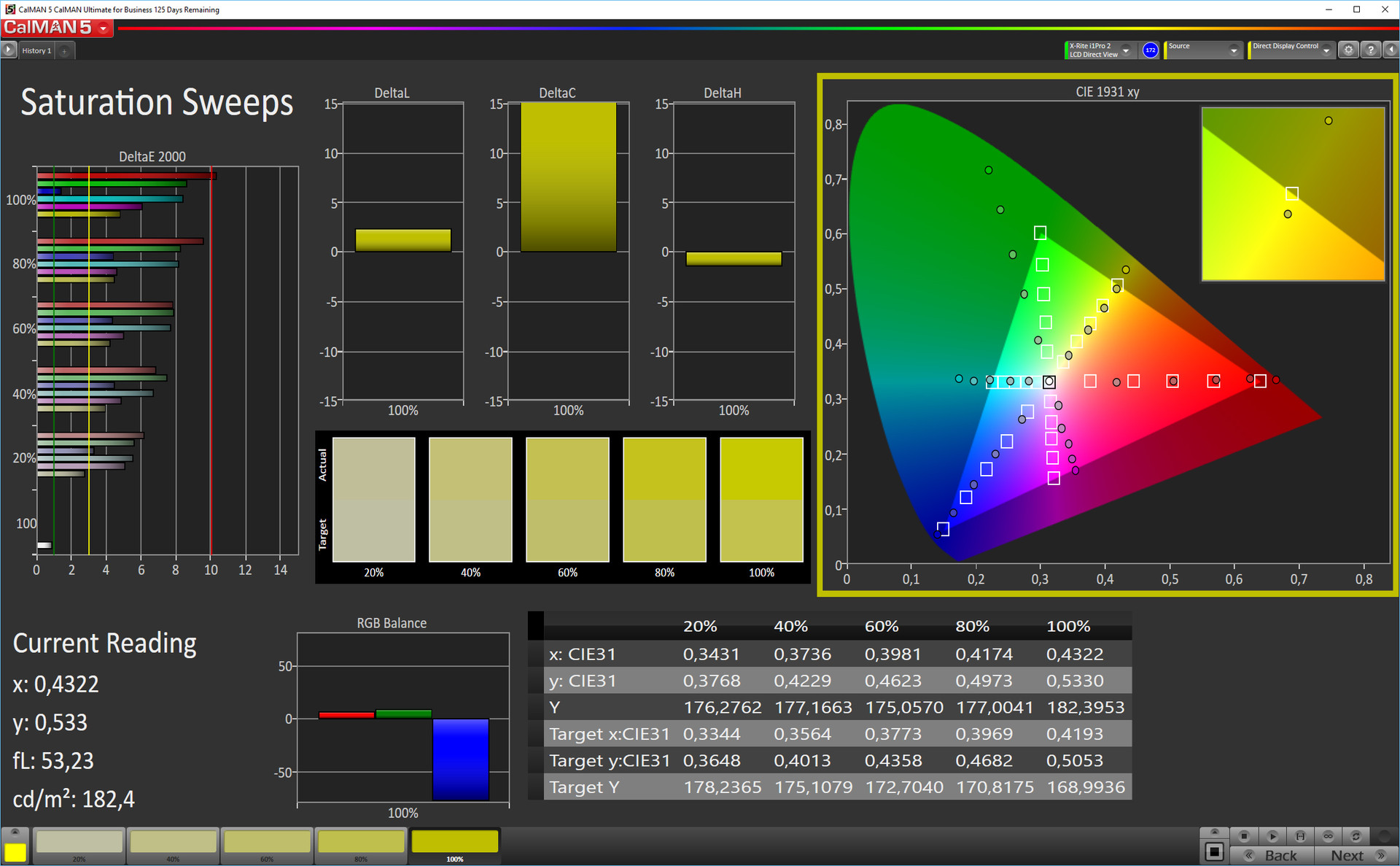Expand pattern options with small up arrow
Image resolution: width=1400 pixels, height=866 pixels.
1214,832
